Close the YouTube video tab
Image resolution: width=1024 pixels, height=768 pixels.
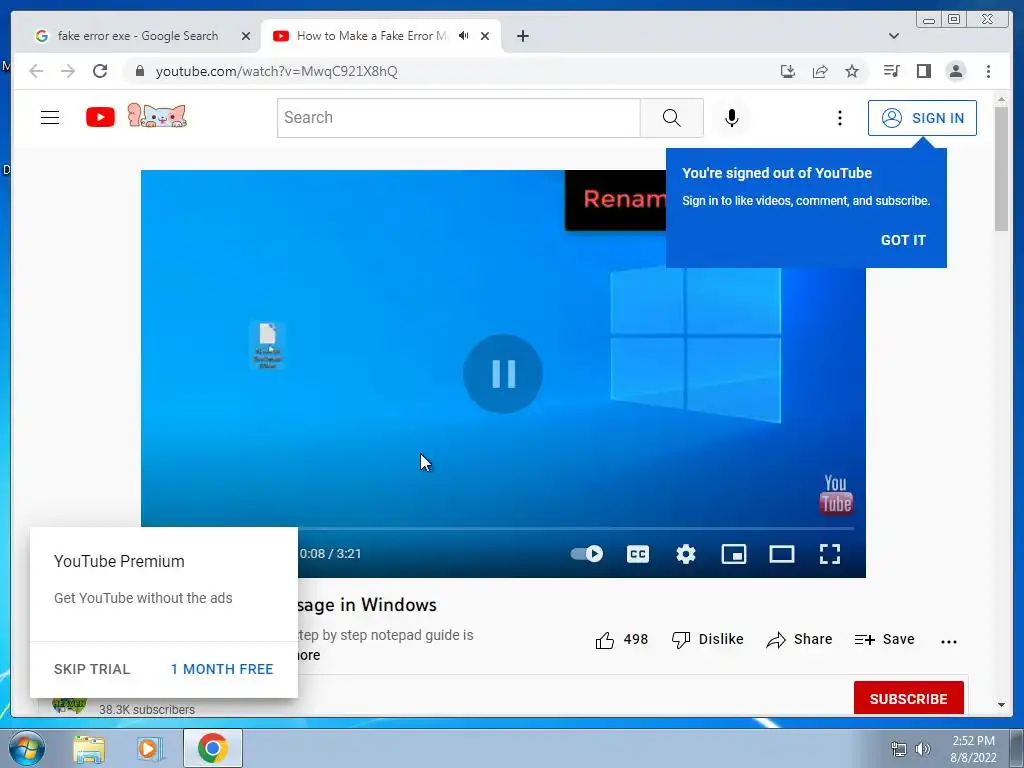tap(485, 36)
